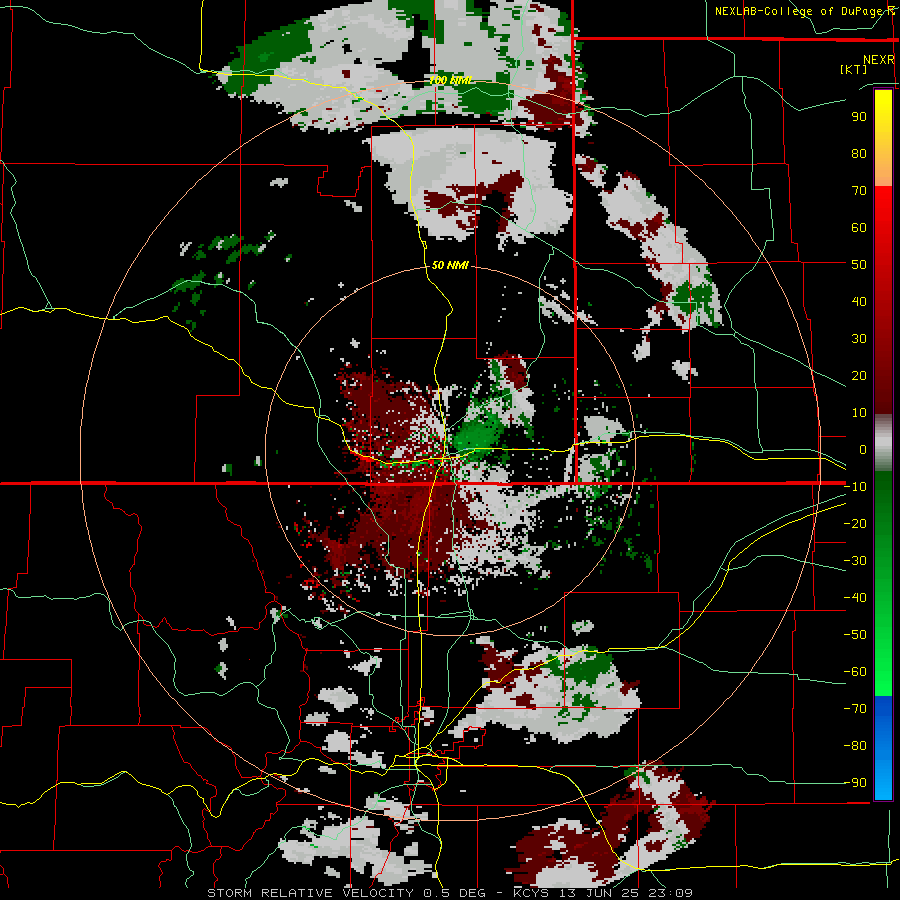The height and width of the screenshot is (900, 900).
Task: Click the 60 knot legend value
Action: [x=859, y=227]
